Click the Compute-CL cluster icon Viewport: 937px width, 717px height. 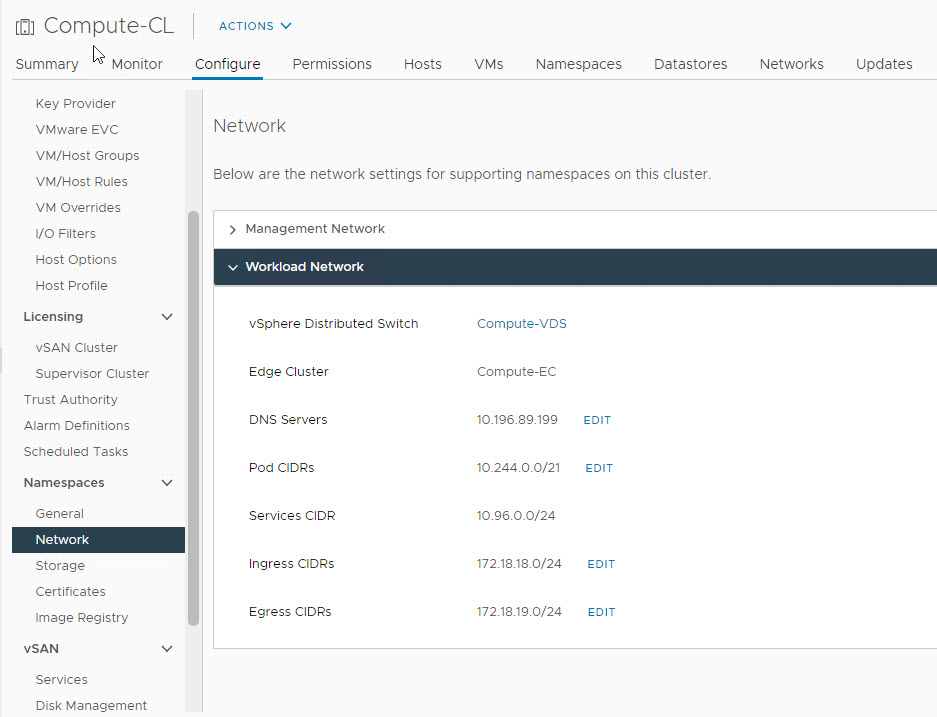tap(25, 27)
